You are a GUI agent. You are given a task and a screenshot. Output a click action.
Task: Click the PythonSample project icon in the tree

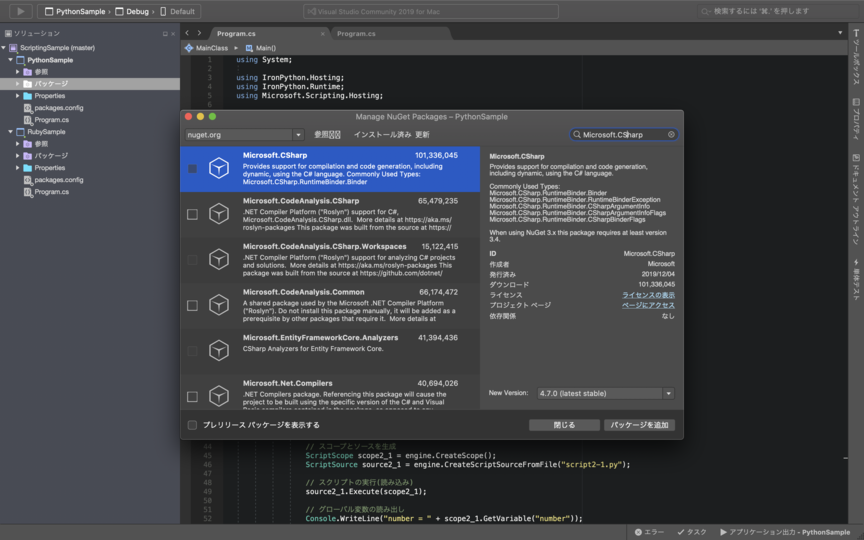20,60
